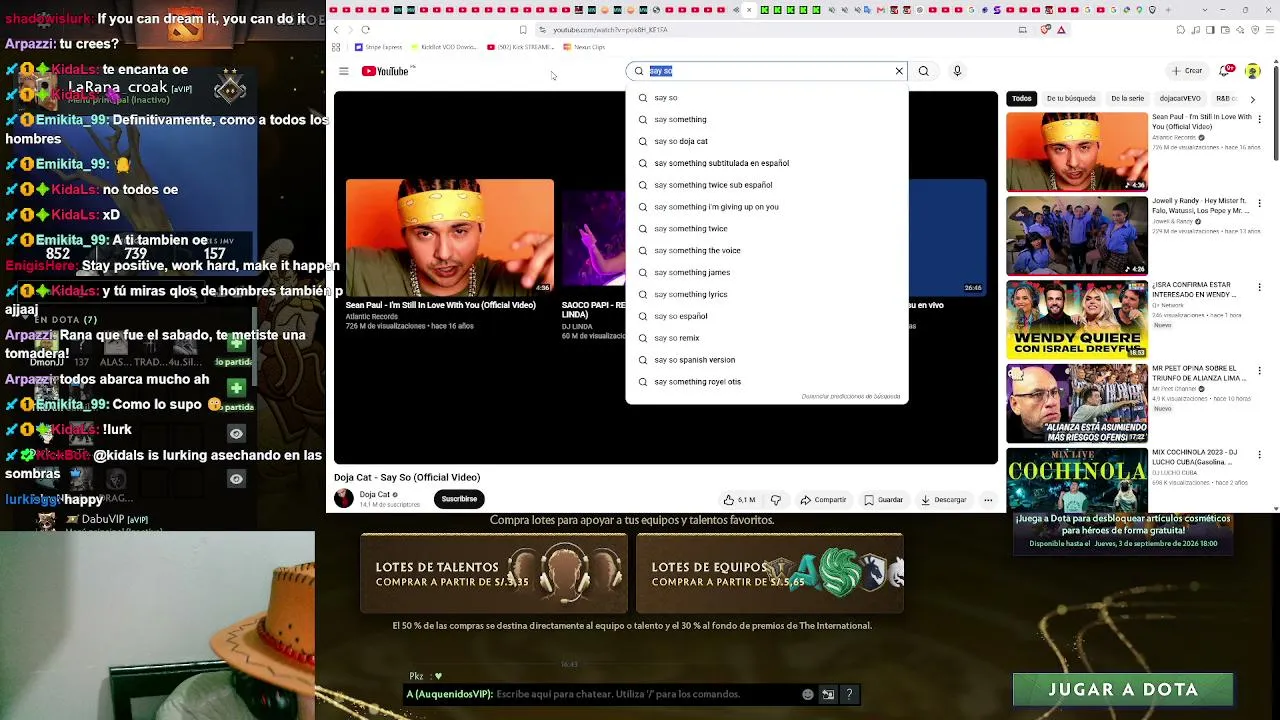Open options for Sean Paul sidebar video
This screenshot has width=1280, height=720.
pos(1259,118)
